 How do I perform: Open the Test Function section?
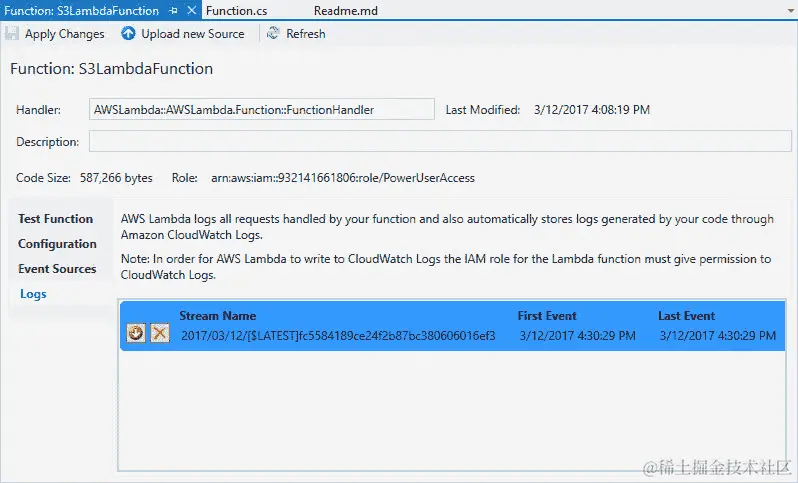(55, 219)
